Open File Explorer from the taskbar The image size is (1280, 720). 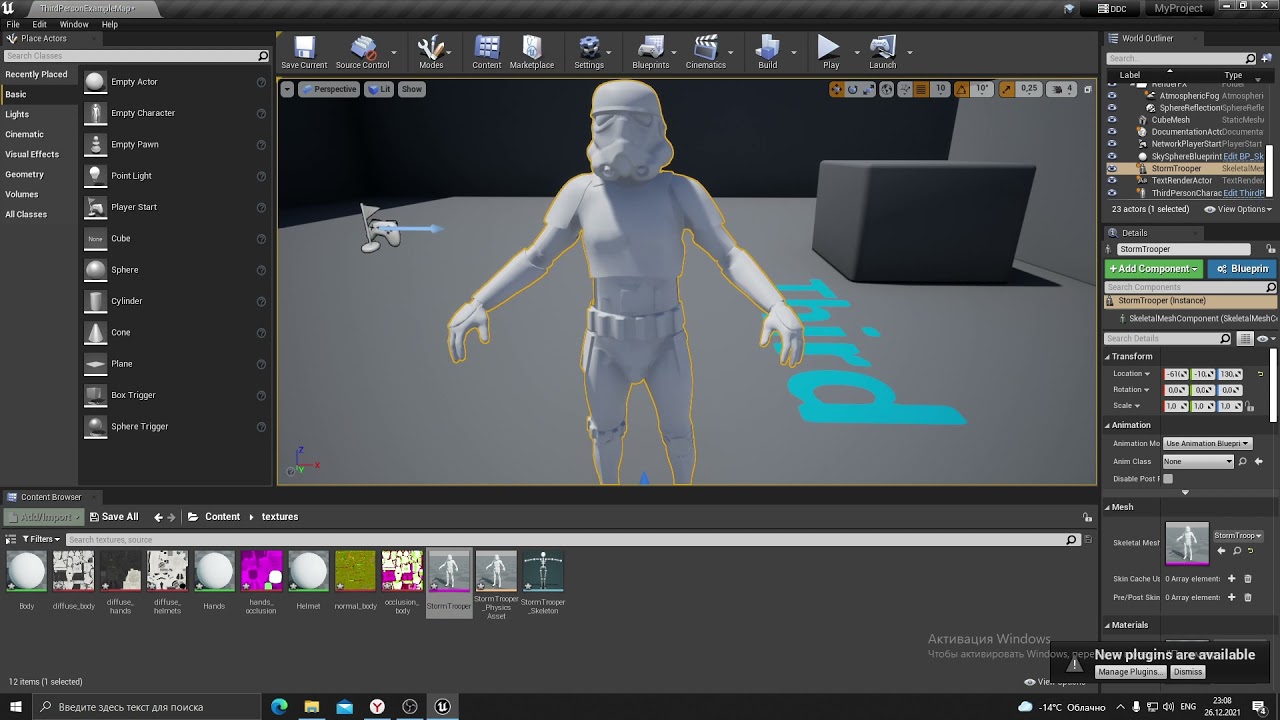pos(312,707)
